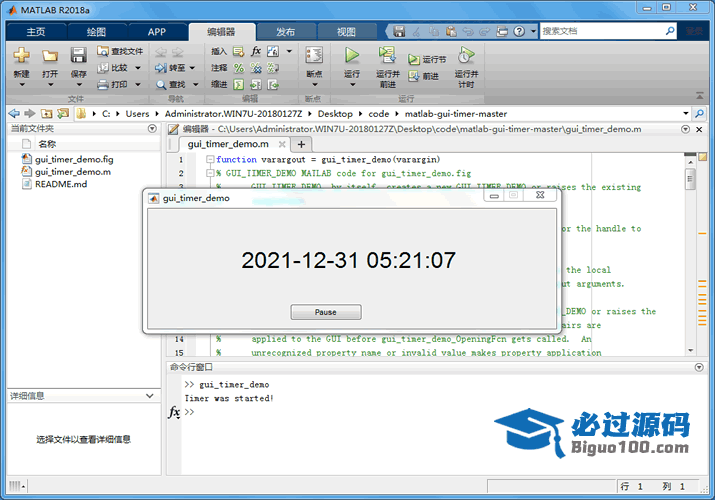The width and height of the screenshot is (715, 500).
Task: Click the up one level folder icon
Action: pyautogui.click(x=46, y=113)
